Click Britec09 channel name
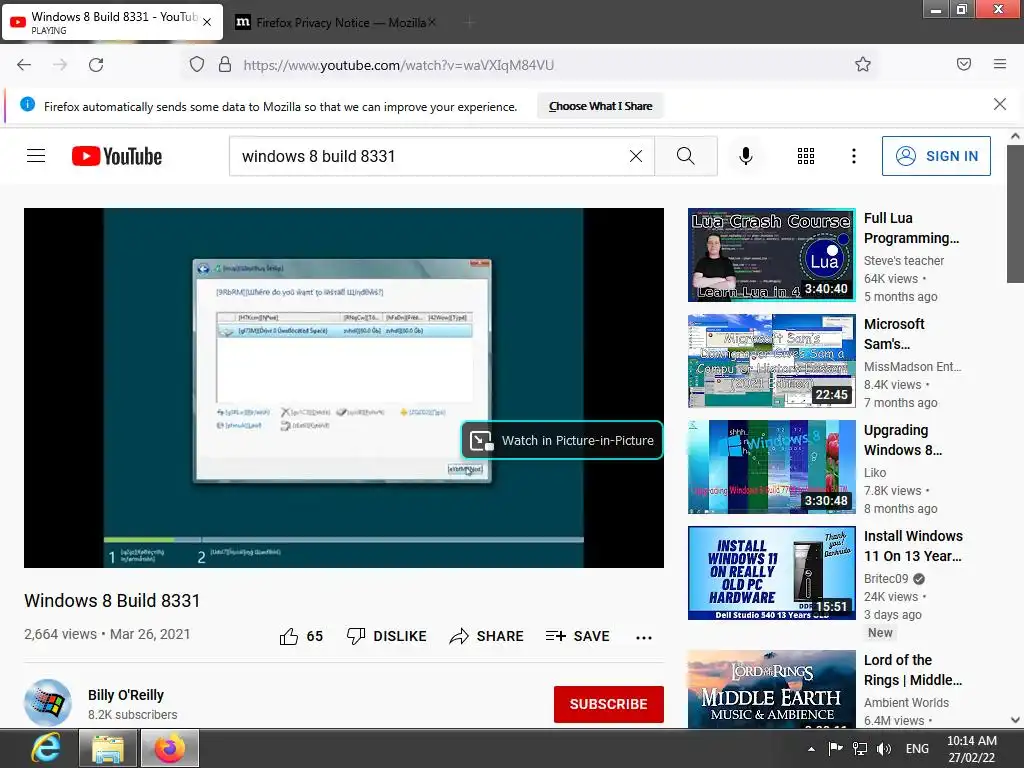The width and height of the screenshot is (1024, 768). 886,579
